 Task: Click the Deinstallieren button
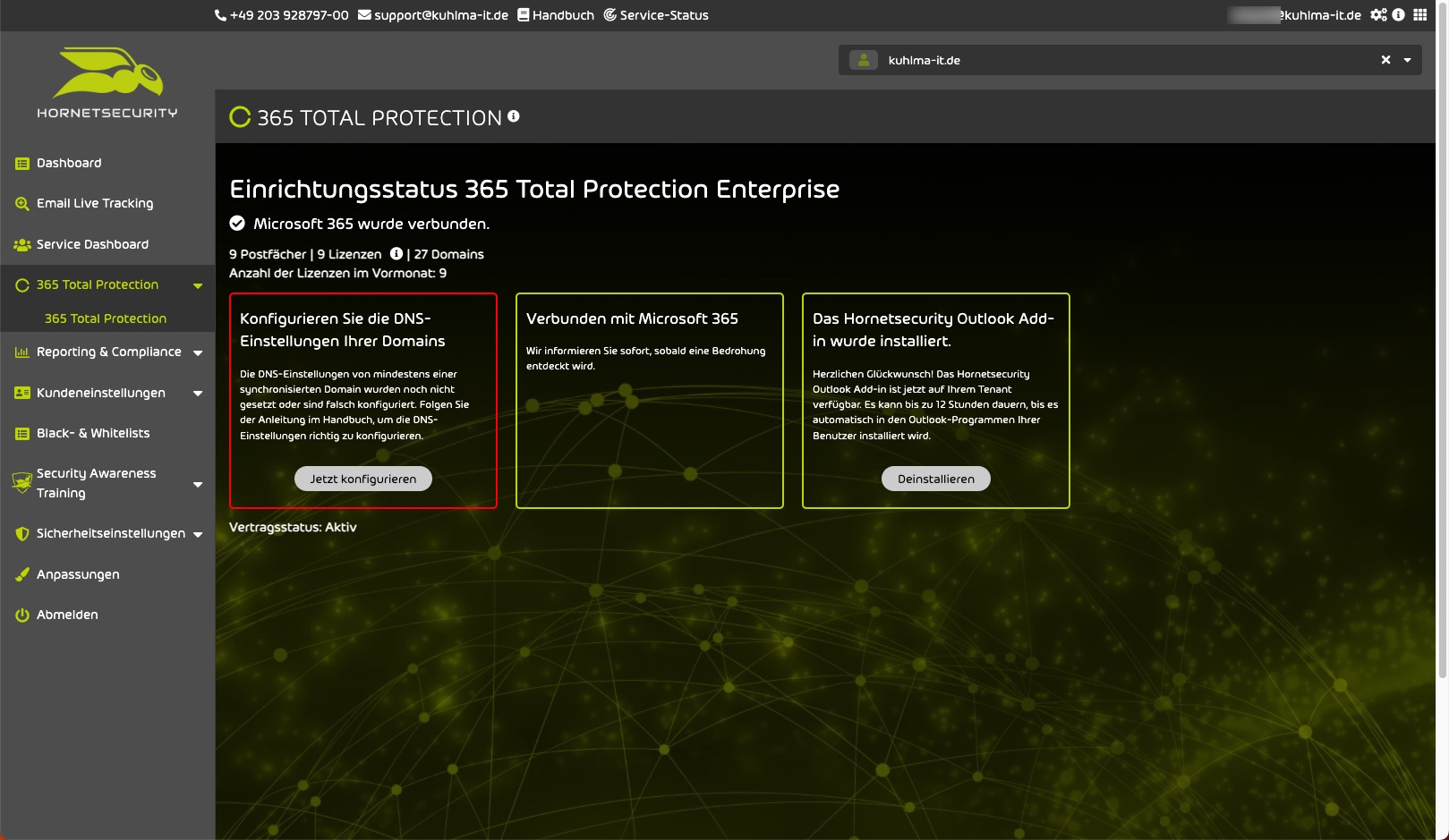coord(936,479)
